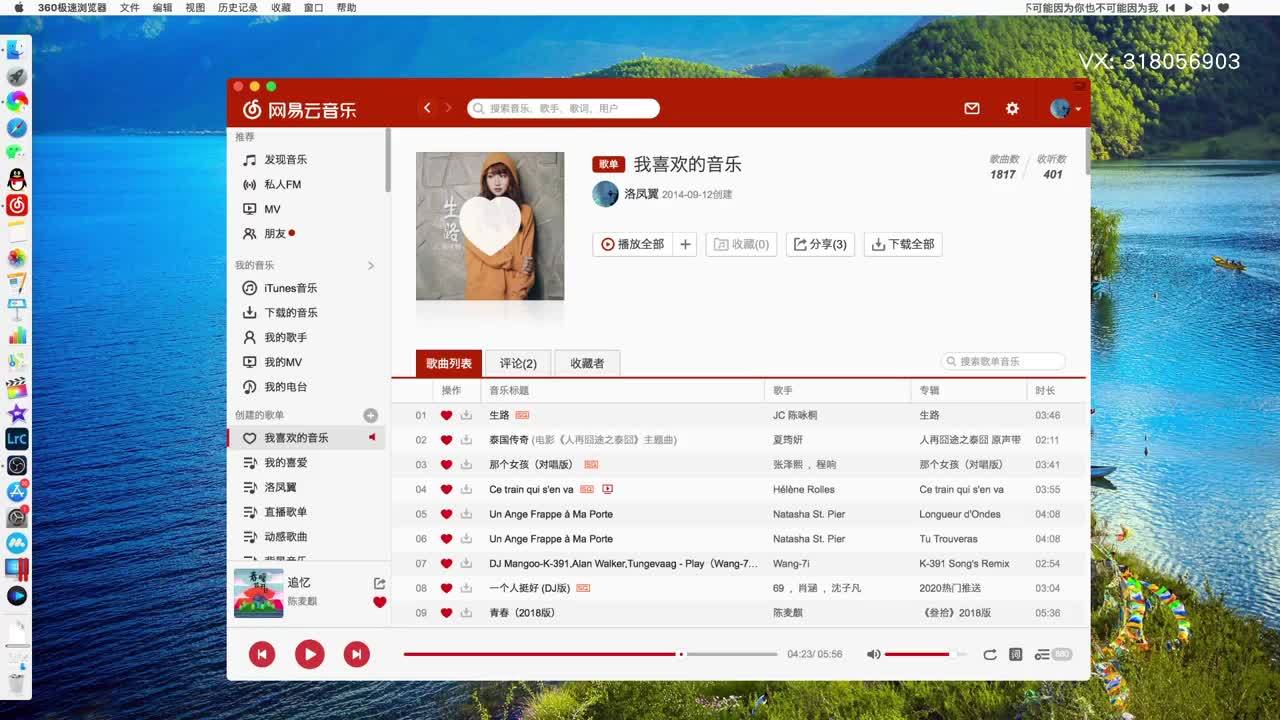This screenshot has width=1280, height=720.
Task: Click the 下载全部 button
Action: 902,244
